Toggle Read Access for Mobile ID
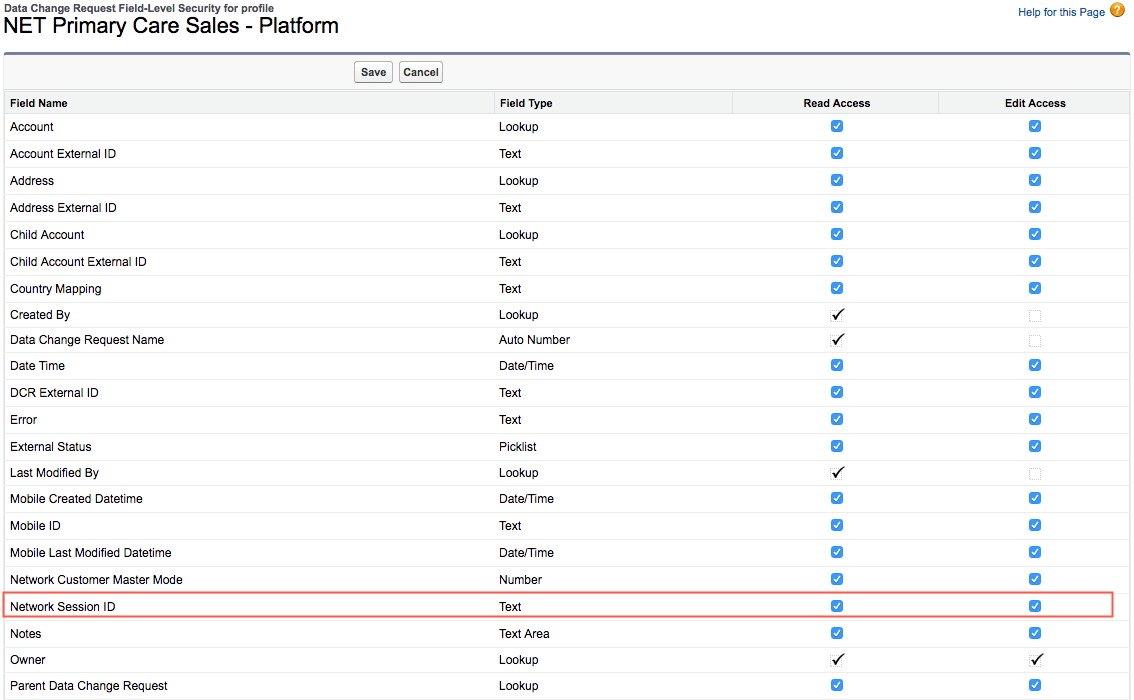Screen dimensions: 1134x700 pos(837,525)
